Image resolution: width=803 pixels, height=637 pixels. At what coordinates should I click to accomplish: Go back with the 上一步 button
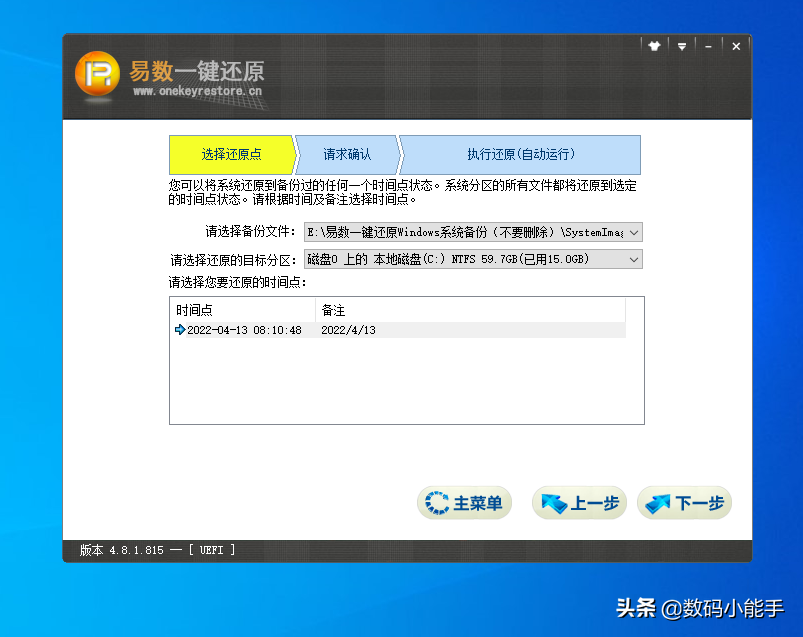(x=580, y=503)
